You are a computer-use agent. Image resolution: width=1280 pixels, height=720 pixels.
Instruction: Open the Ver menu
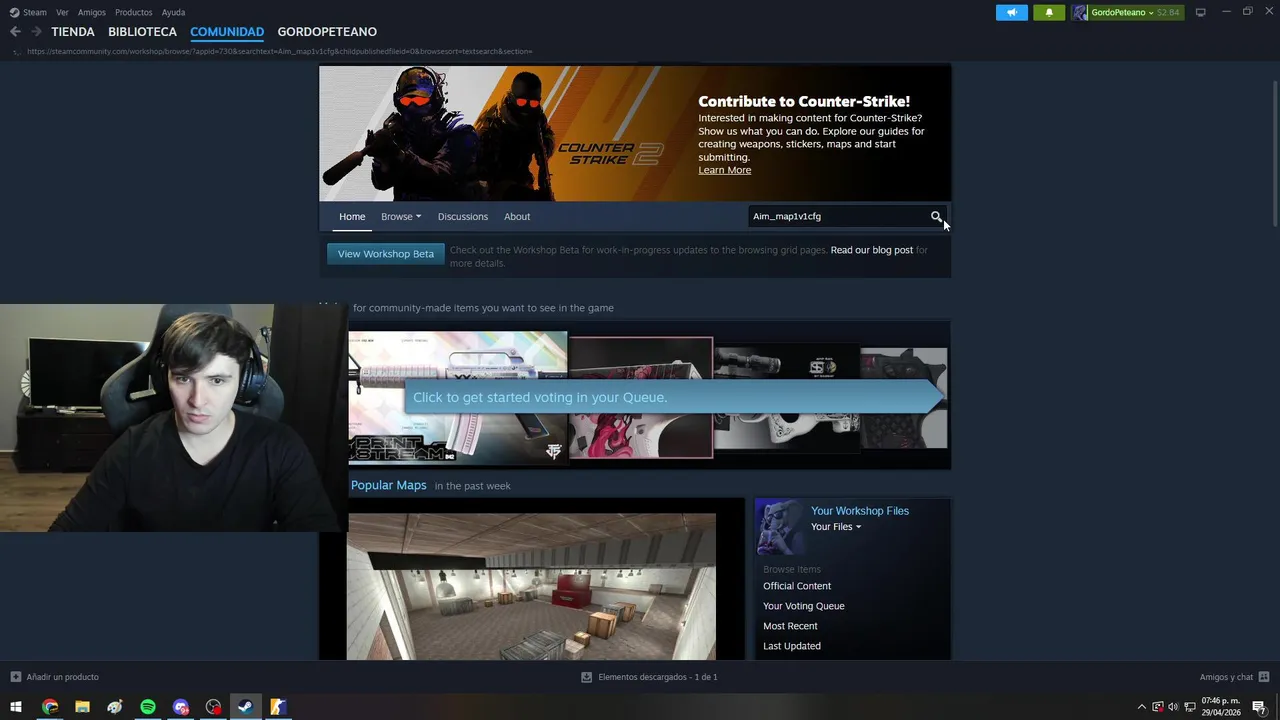[62, 12]
